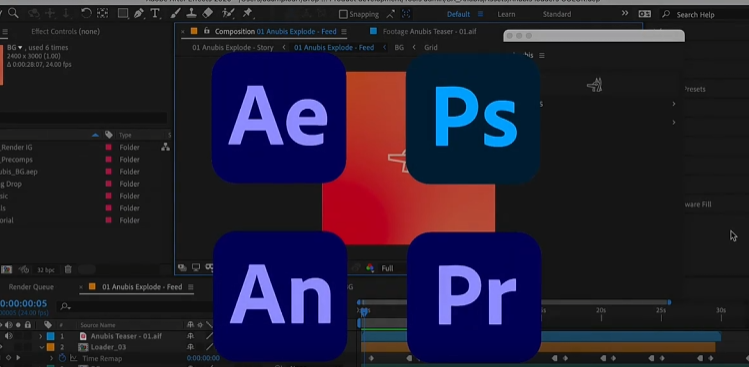Collapse the Loader_03 layer properties
The width and height of the screenshot is (749, 367).
(x=41, y=347)
